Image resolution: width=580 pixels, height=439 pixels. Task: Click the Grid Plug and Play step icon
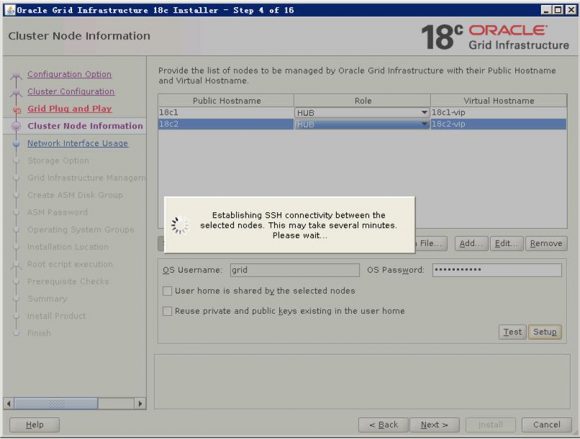(x=16, y=109)
